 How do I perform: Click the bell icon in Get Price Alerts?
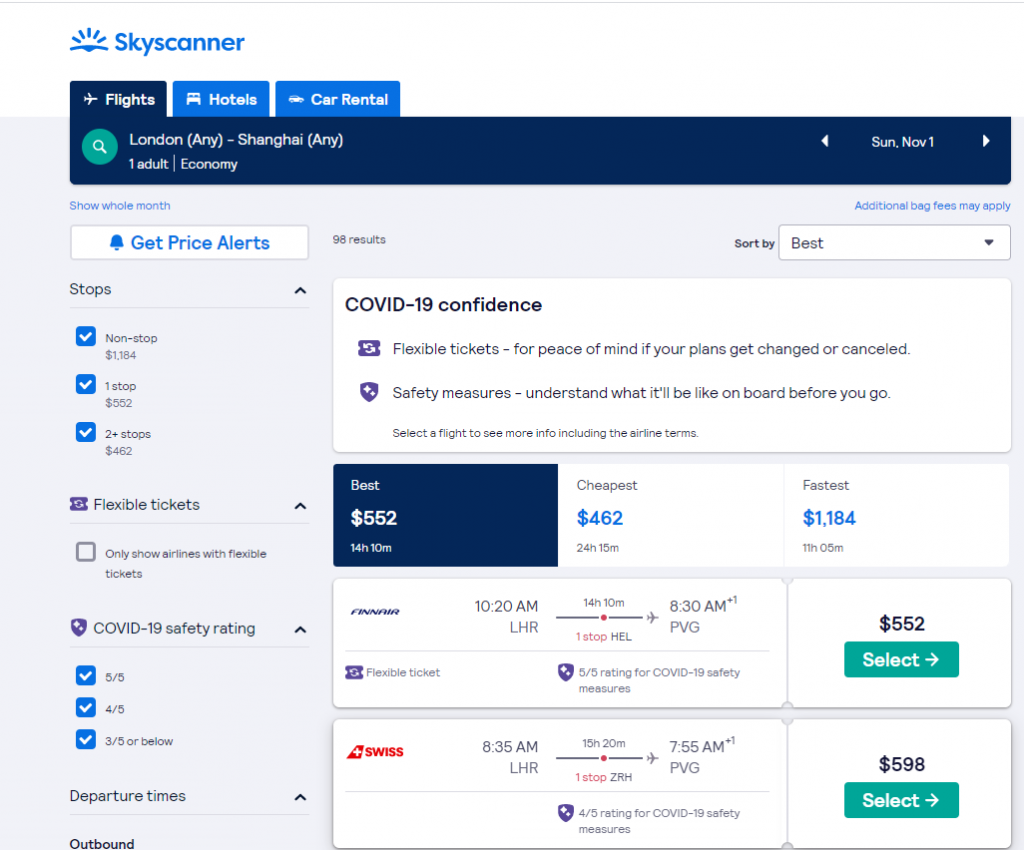tap(116, 243)
